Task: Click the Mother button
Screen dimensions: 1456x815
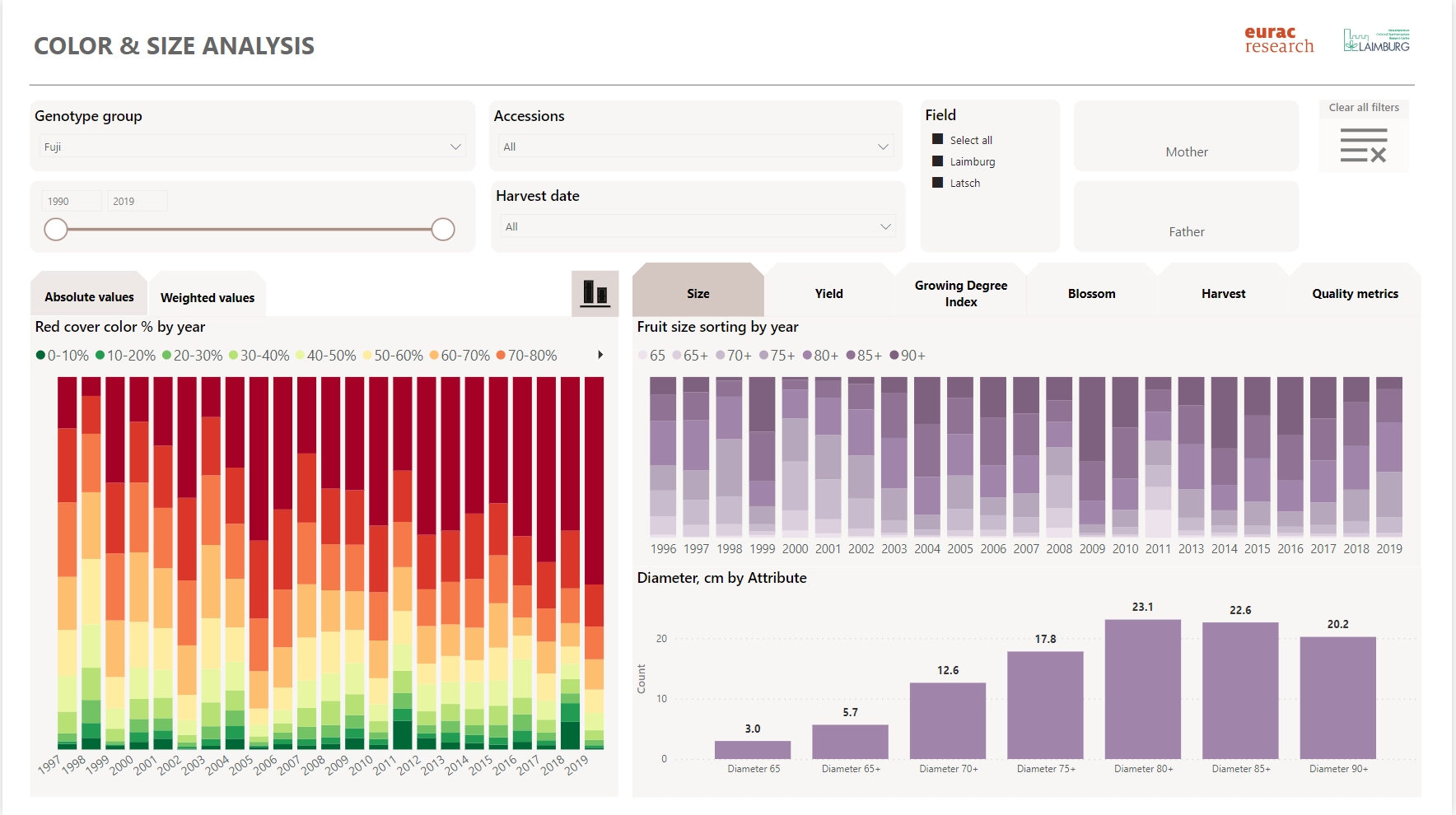Action: [1186, 152]
